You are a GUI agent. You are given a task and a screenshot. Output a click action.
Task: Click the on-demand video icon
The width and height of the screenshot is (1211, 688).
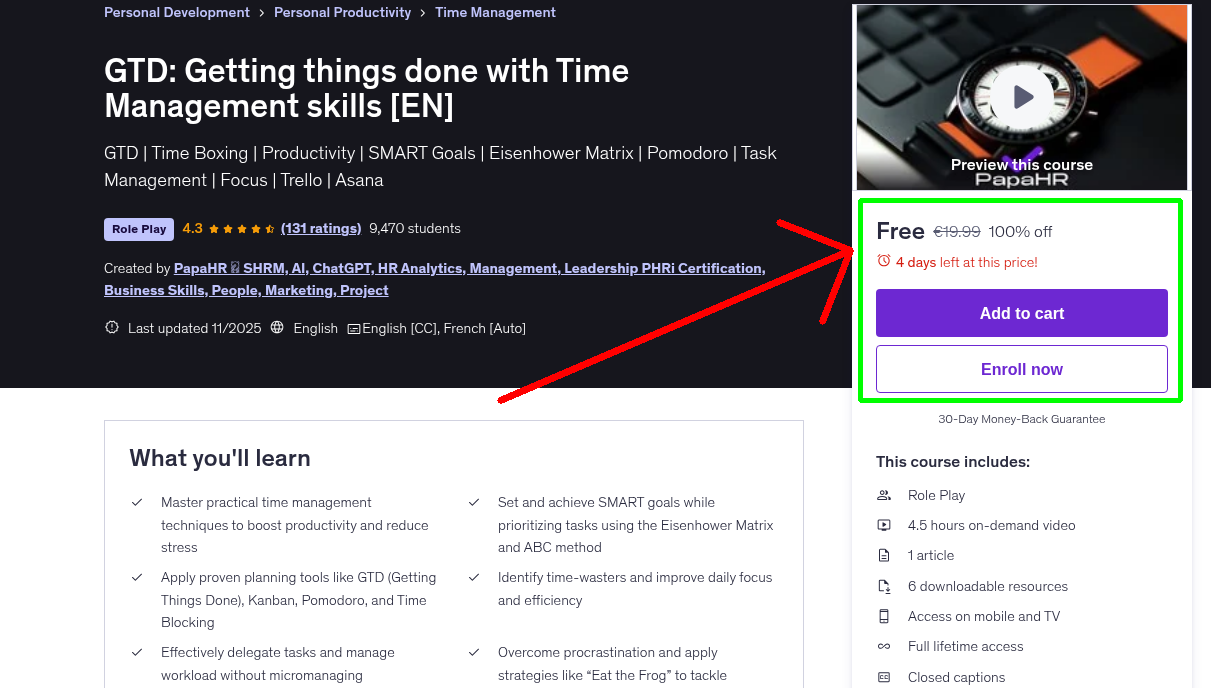pos(884,524)
